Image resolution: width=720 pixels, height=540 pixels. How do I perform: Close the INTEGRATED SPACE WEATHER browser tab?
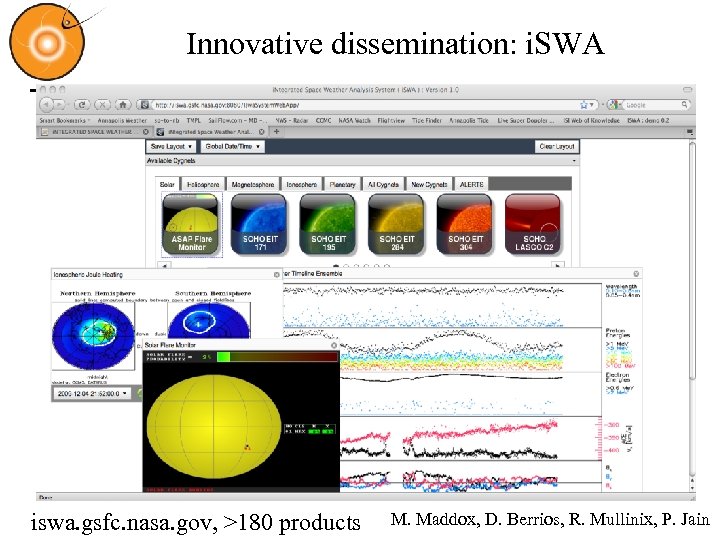coord(146,132)
